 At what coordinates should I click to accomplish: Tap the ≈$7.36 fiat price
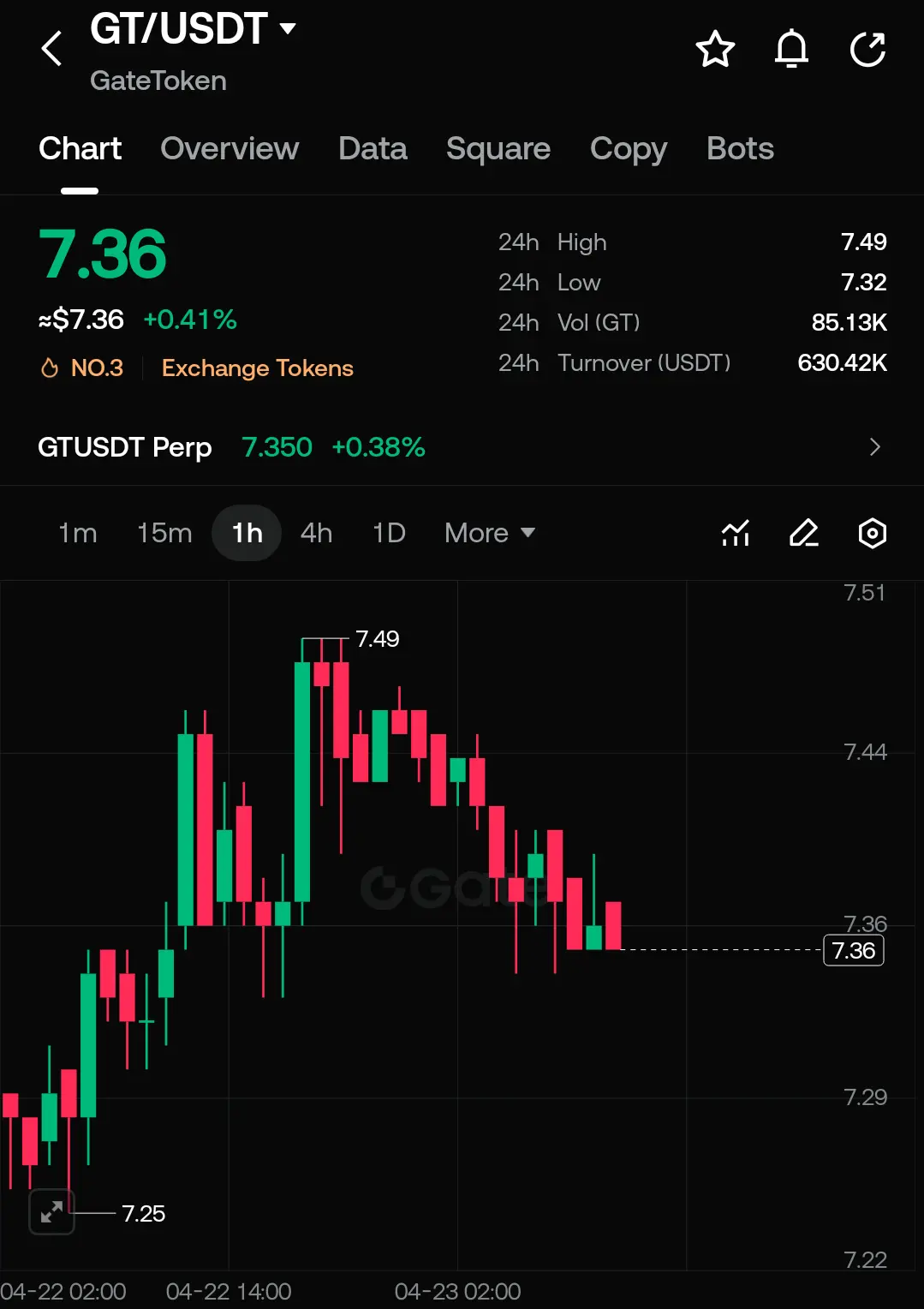pyautogui.click(x=81, y=320)
